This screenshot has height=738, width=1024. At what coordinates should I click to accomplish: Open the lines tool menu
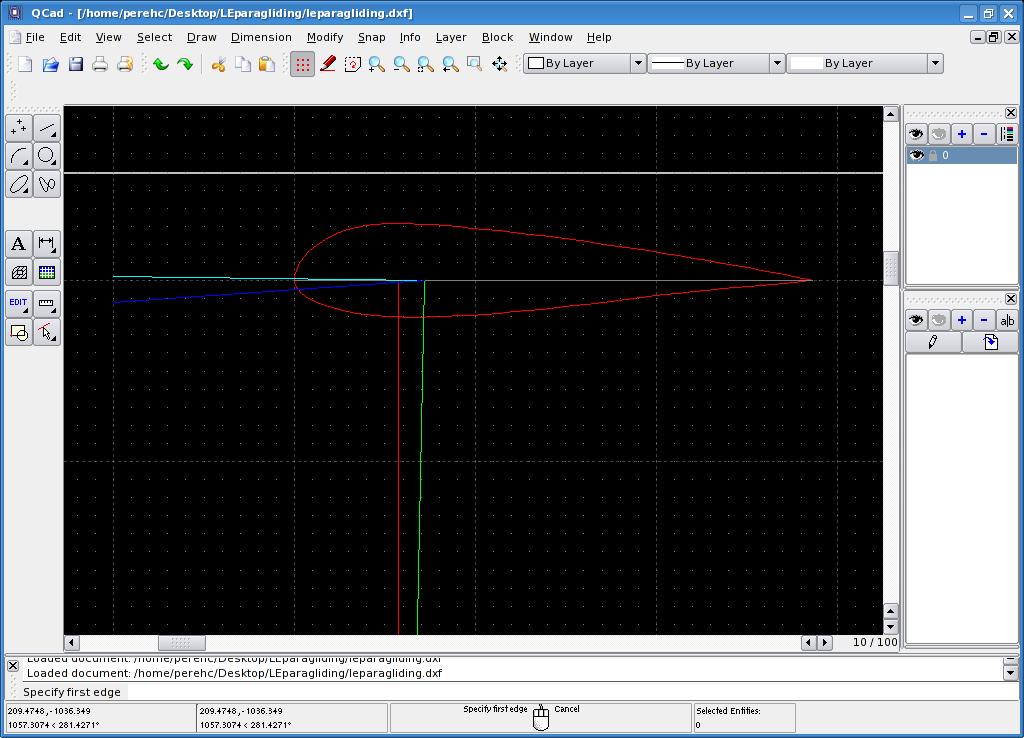(47, 128)
